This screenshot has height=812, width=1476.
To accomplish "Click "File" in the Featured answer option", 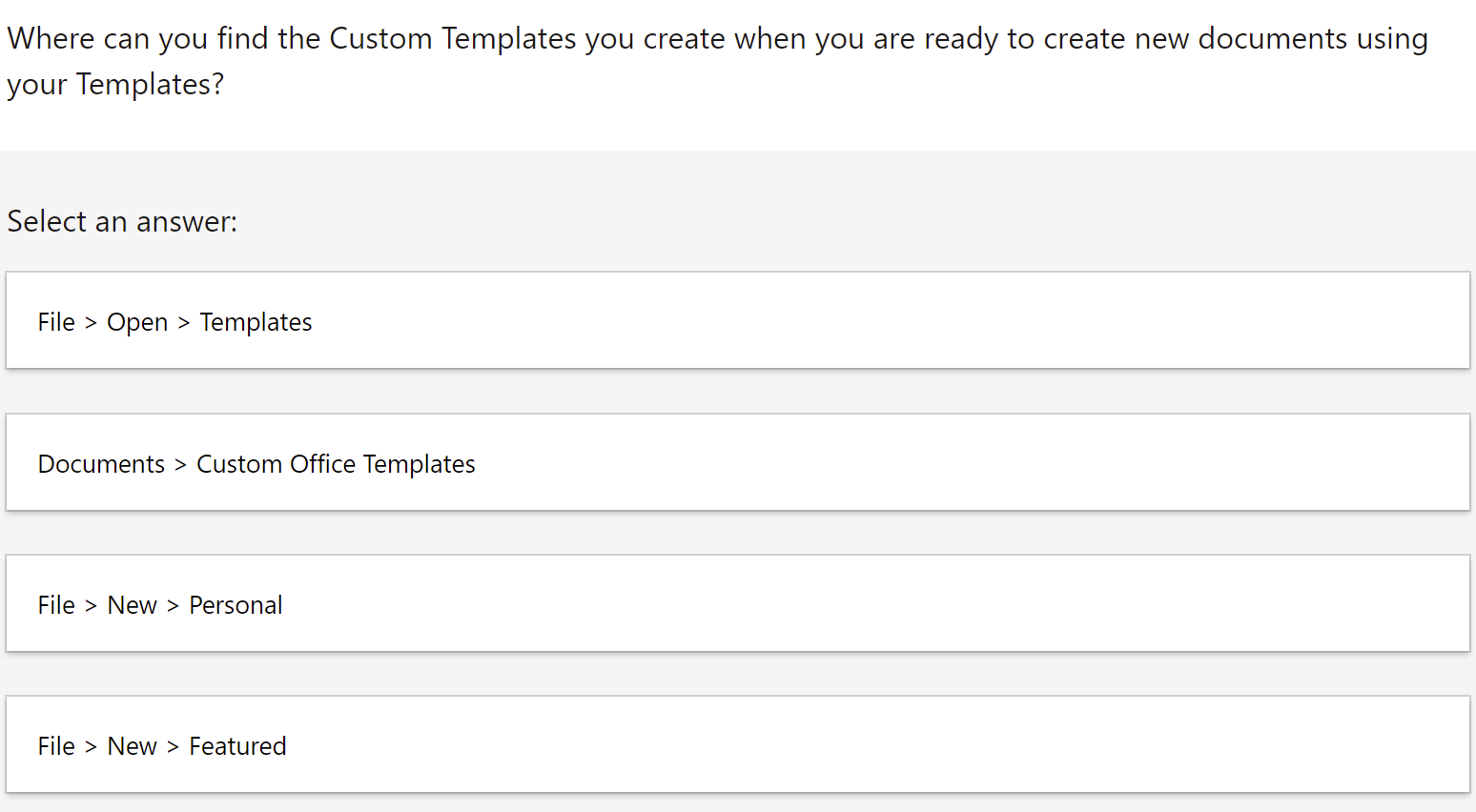I will tap(56, 746).
